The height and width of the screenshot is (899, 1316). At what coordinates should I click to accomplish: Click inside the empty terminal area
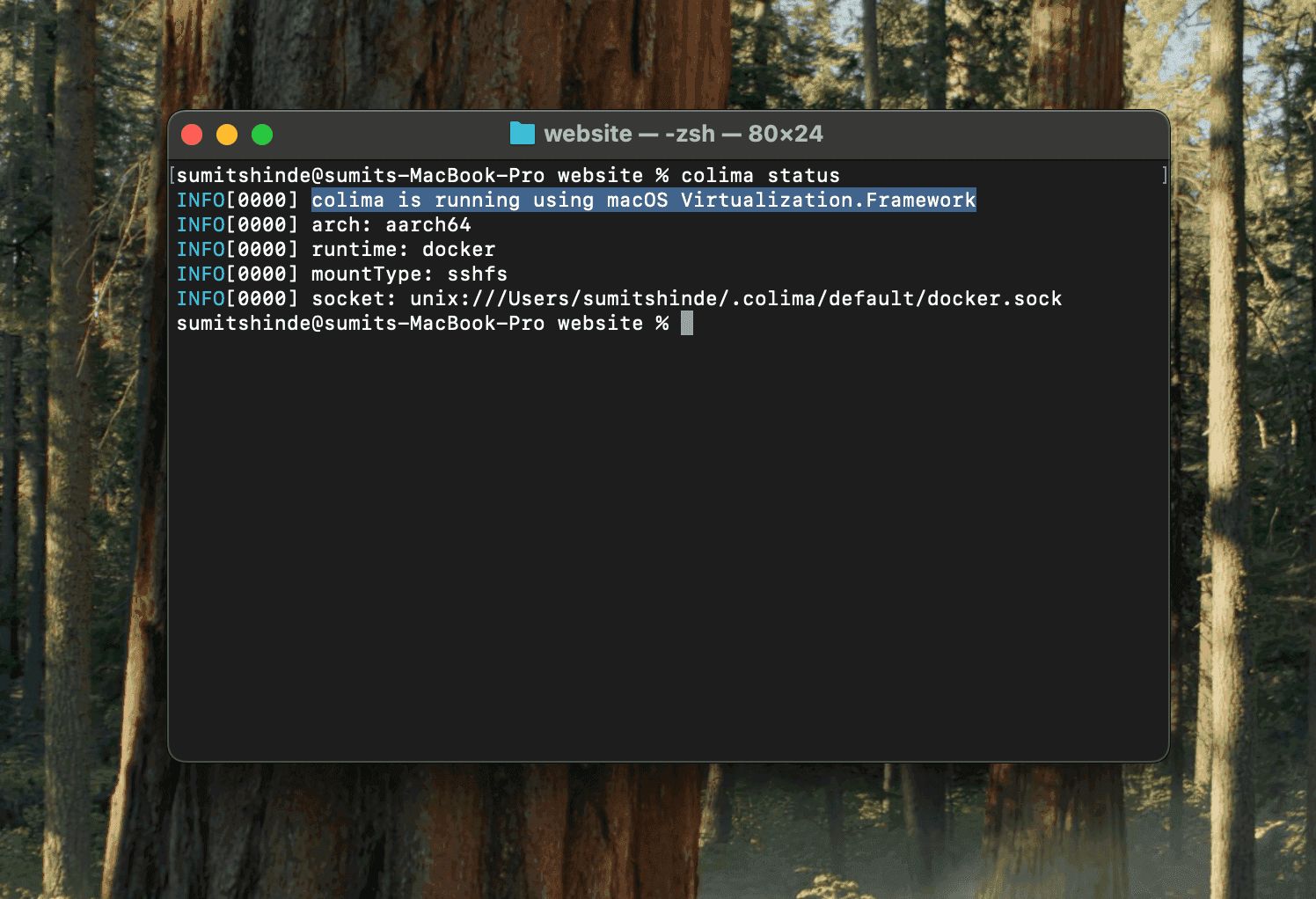point(660,528)
